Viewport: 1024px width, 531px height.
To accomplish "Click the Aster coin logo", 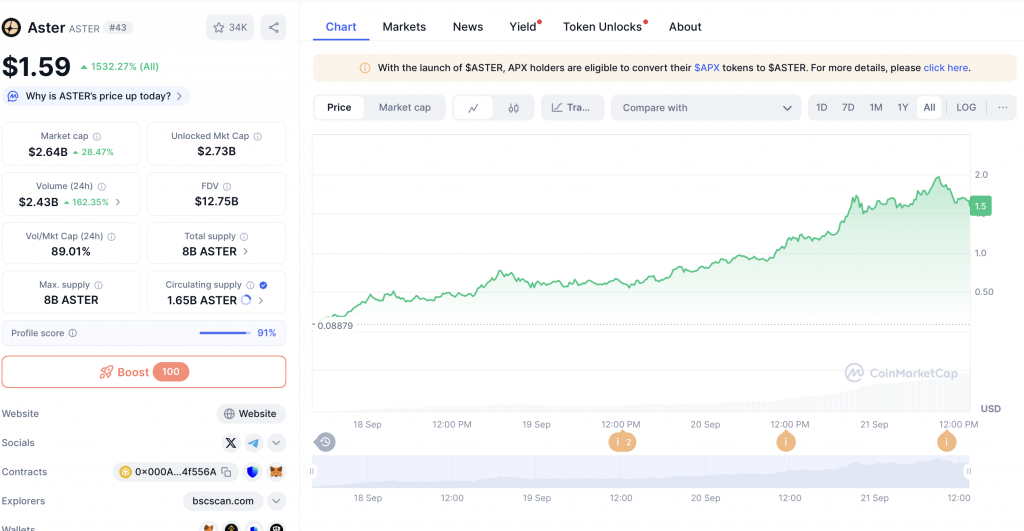I will [11, 27].
